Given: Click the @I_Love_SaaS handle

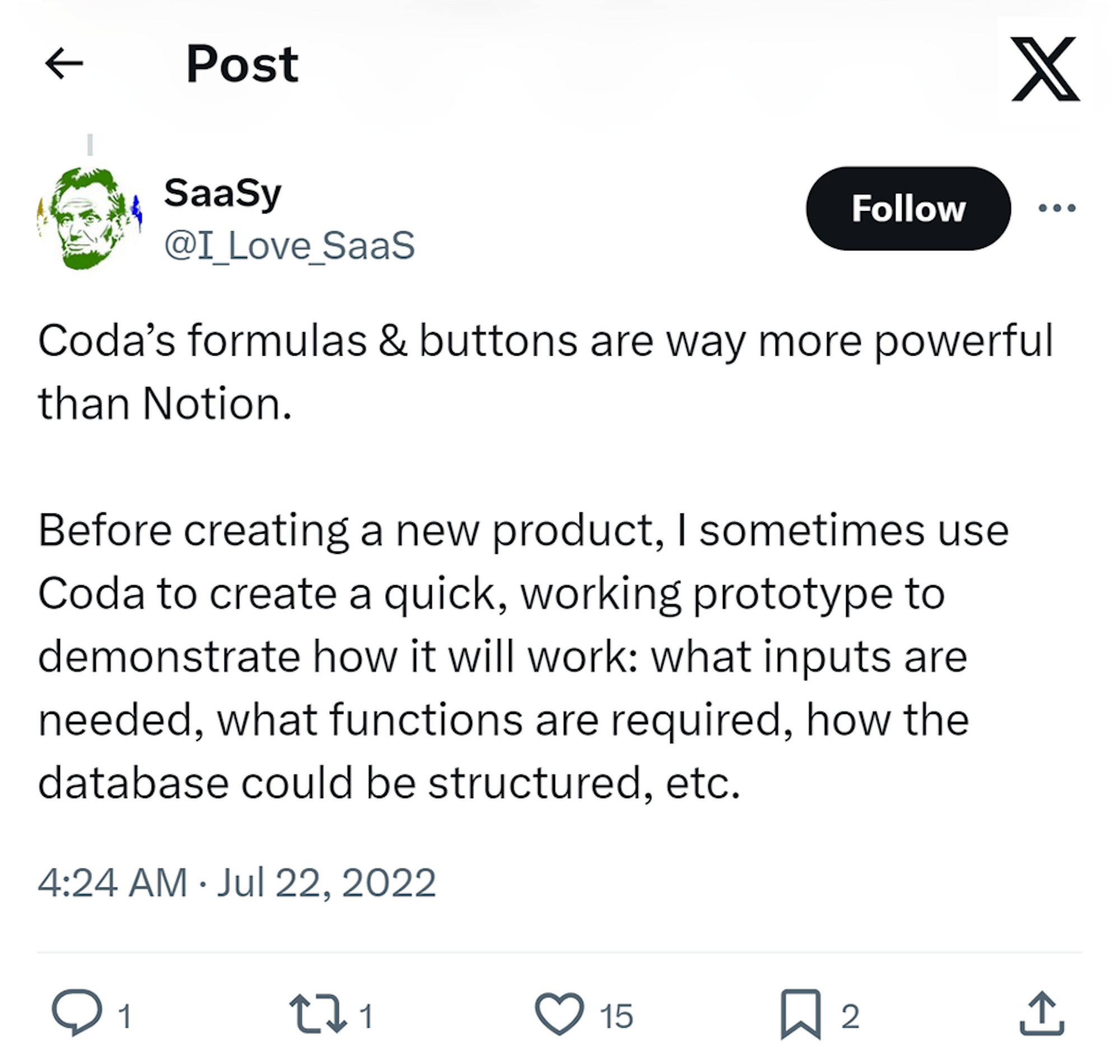Looking at the screenshot, I should click(x=289, y=245).
